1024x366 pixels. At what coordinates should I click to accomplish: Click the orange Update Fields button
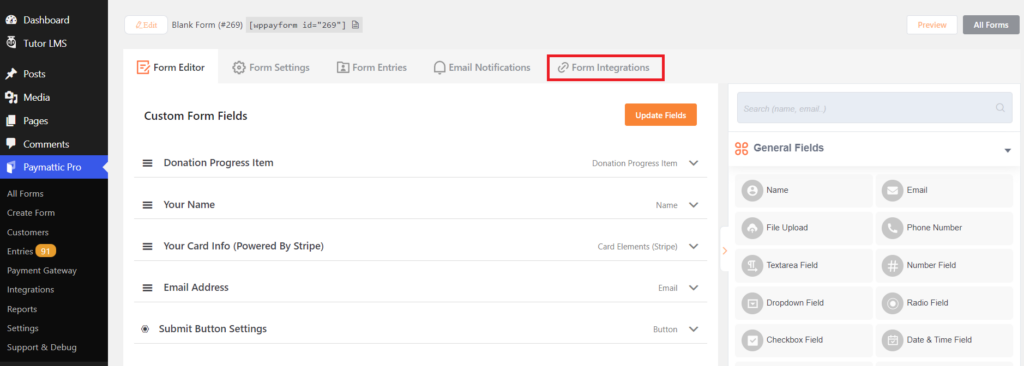click(660, 115)
